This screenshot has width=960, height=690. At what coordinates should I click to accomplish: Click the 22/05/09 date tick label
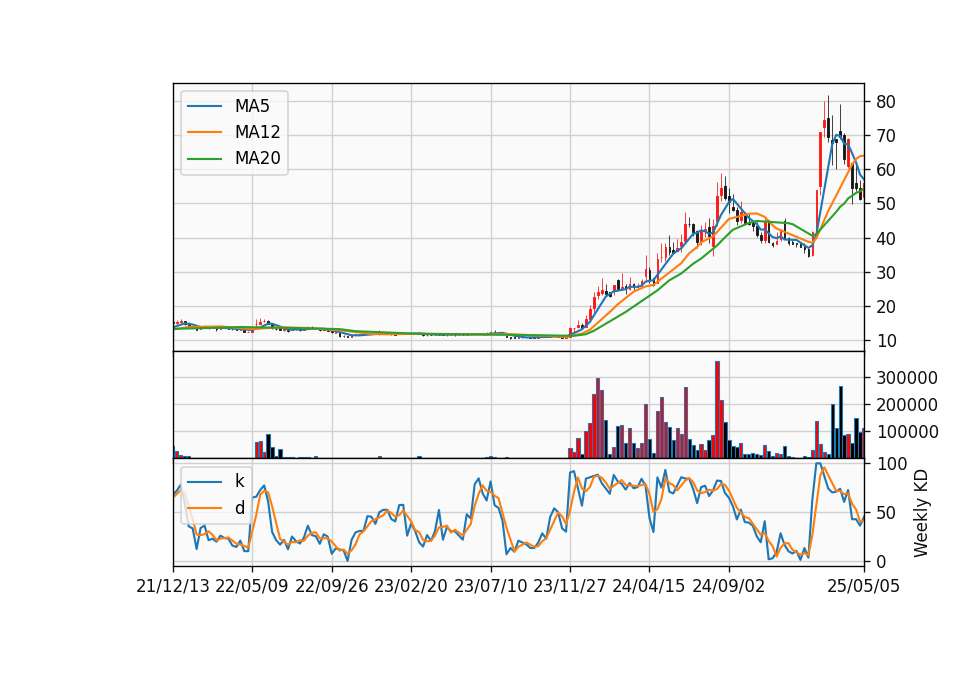click(252, 587)
